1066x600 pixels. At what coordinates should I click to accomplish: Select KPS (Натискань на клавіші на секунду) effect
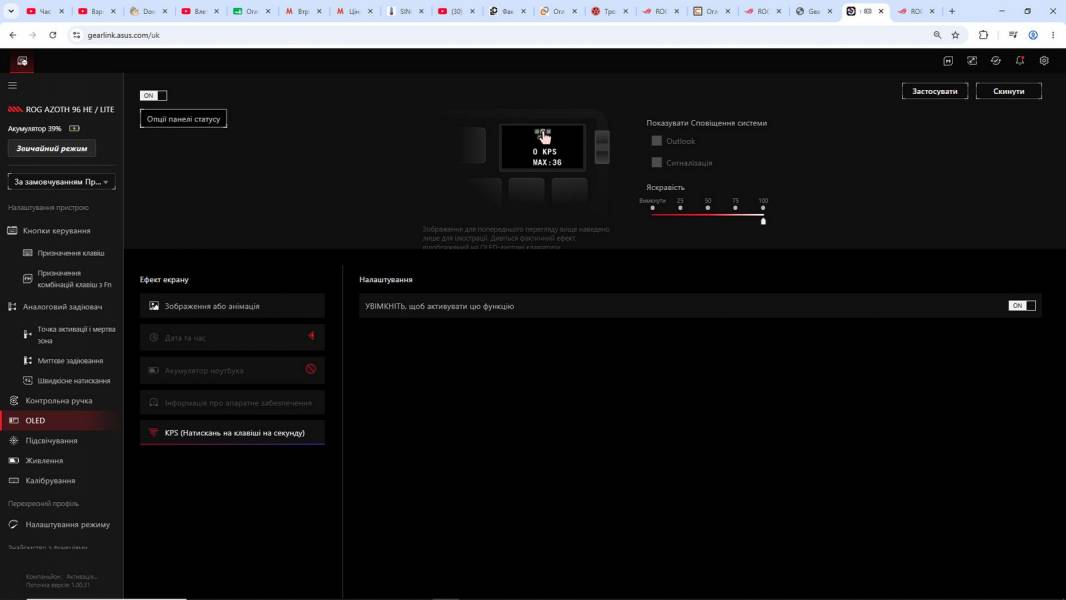click(x=233, y=432)
